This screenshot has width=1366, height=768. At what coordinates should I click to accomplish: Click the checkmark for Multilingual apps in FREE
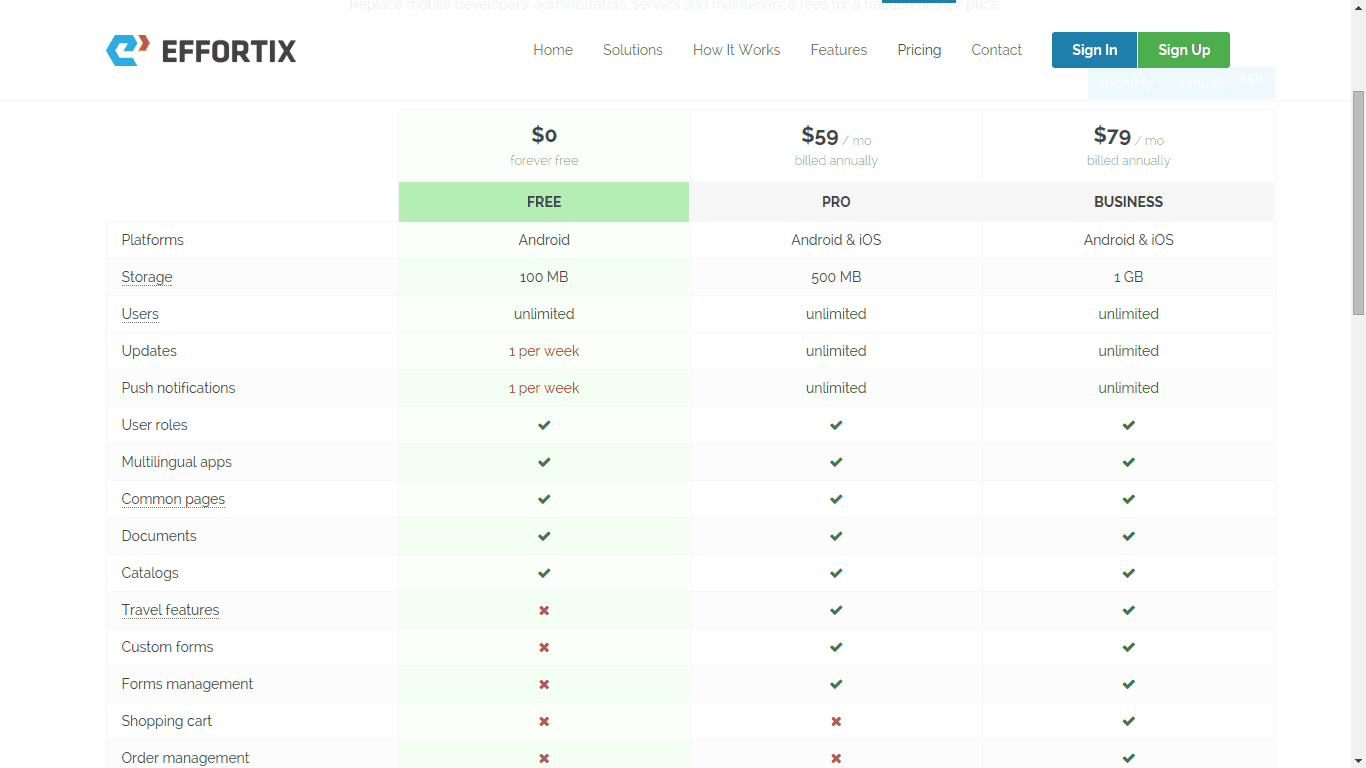click(x=544, y=462)
